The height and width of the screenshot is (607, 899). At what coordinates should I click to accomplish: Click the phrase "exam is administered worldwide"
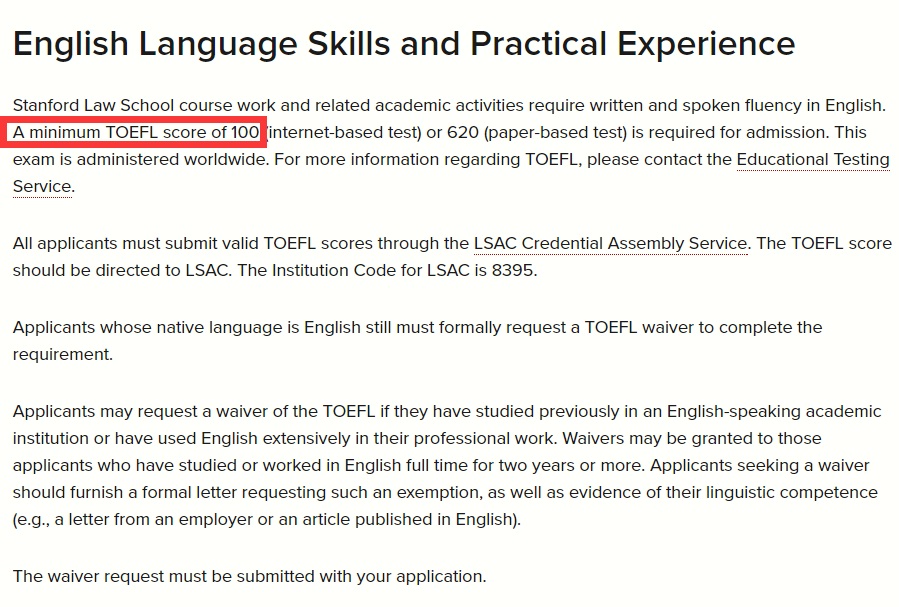[x=140, y=159]
